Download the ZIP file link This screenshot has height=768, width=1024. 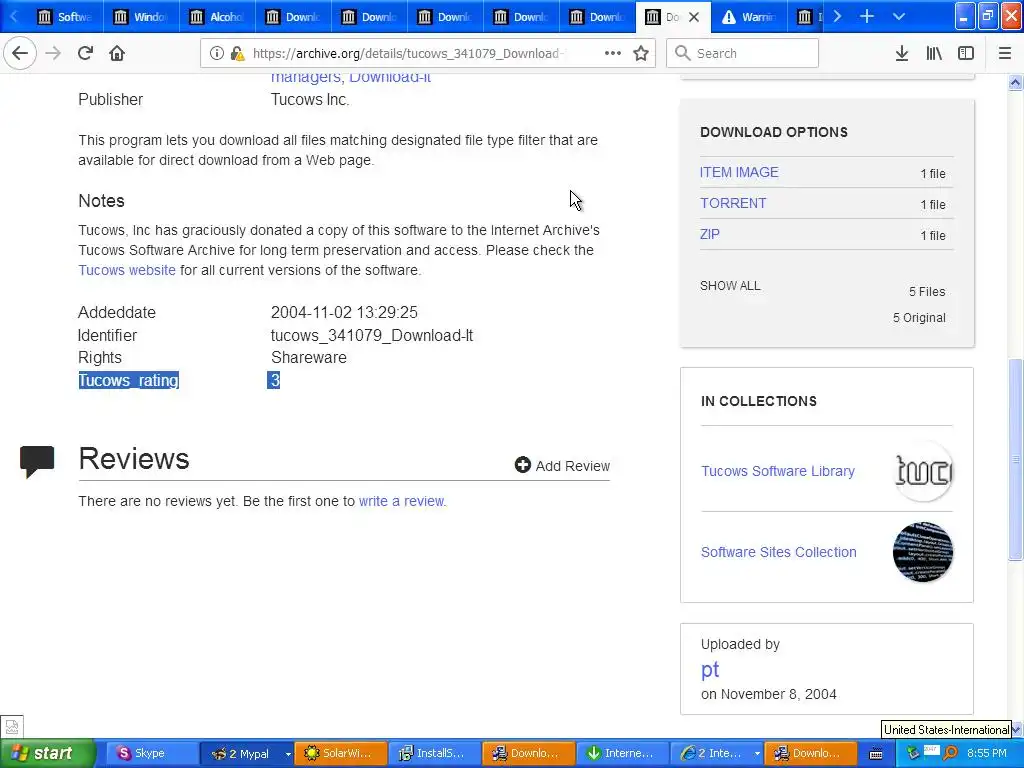[x=709, y=234]
